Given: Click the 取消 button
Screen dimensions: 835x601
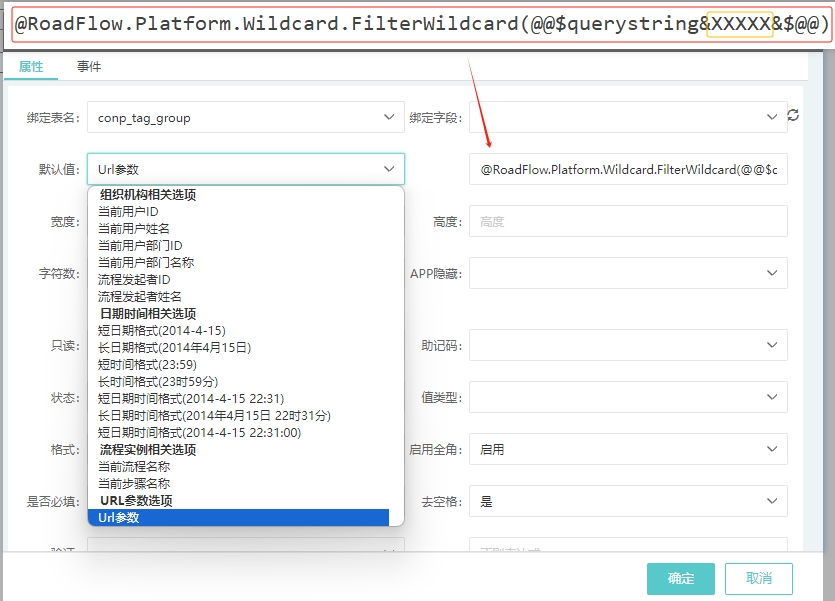Looking at the screenshot, I should pos(759,579).
